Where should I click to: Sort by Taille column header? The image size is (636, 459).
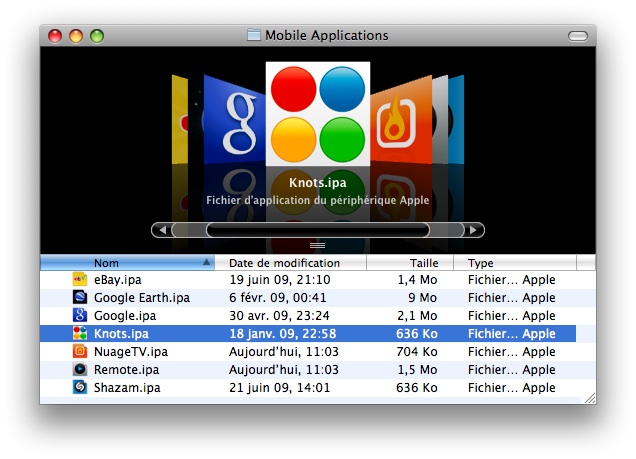pyautogui.click(x=410, y=263)
